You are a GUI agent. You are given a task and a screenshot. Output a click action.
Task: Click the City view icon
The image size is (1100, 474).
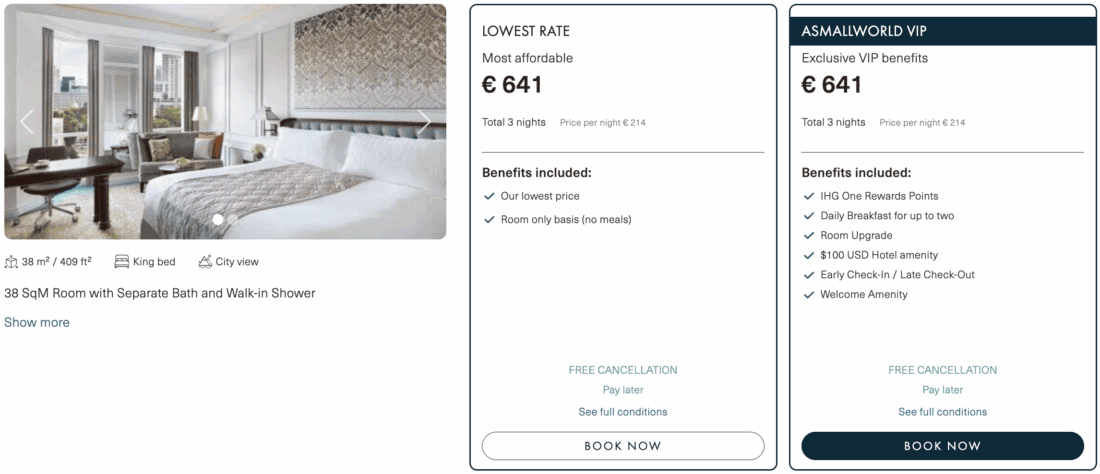coord(205,262)
